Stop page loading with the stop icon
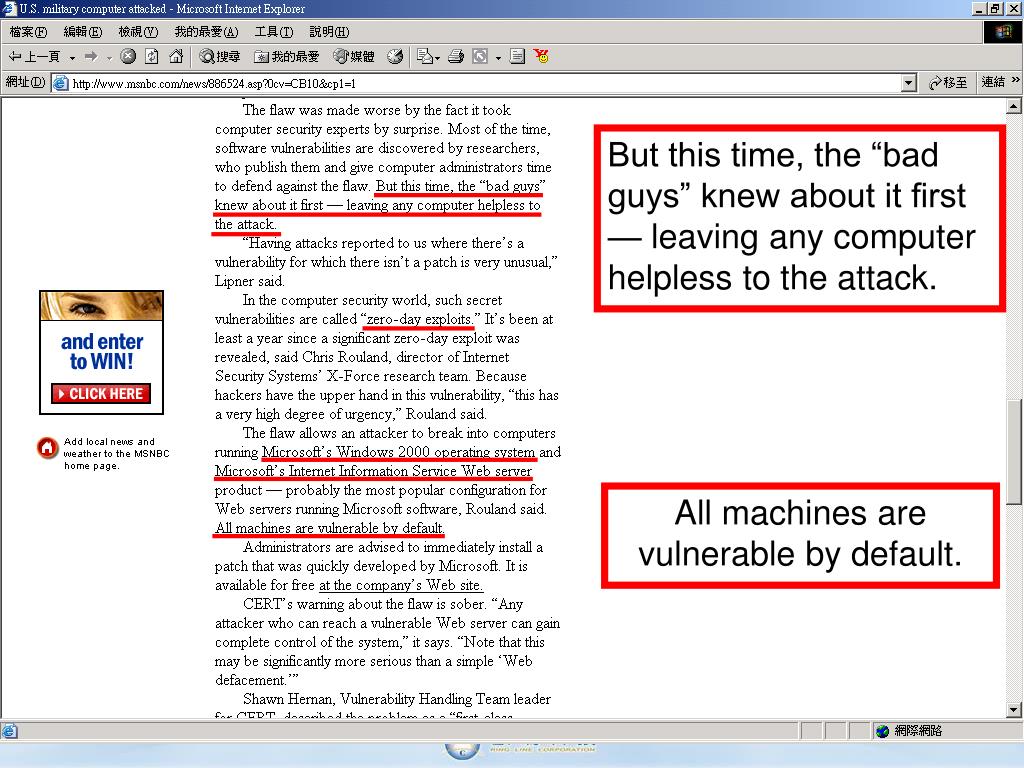The image size is (1024, 768). click(128, 57)
